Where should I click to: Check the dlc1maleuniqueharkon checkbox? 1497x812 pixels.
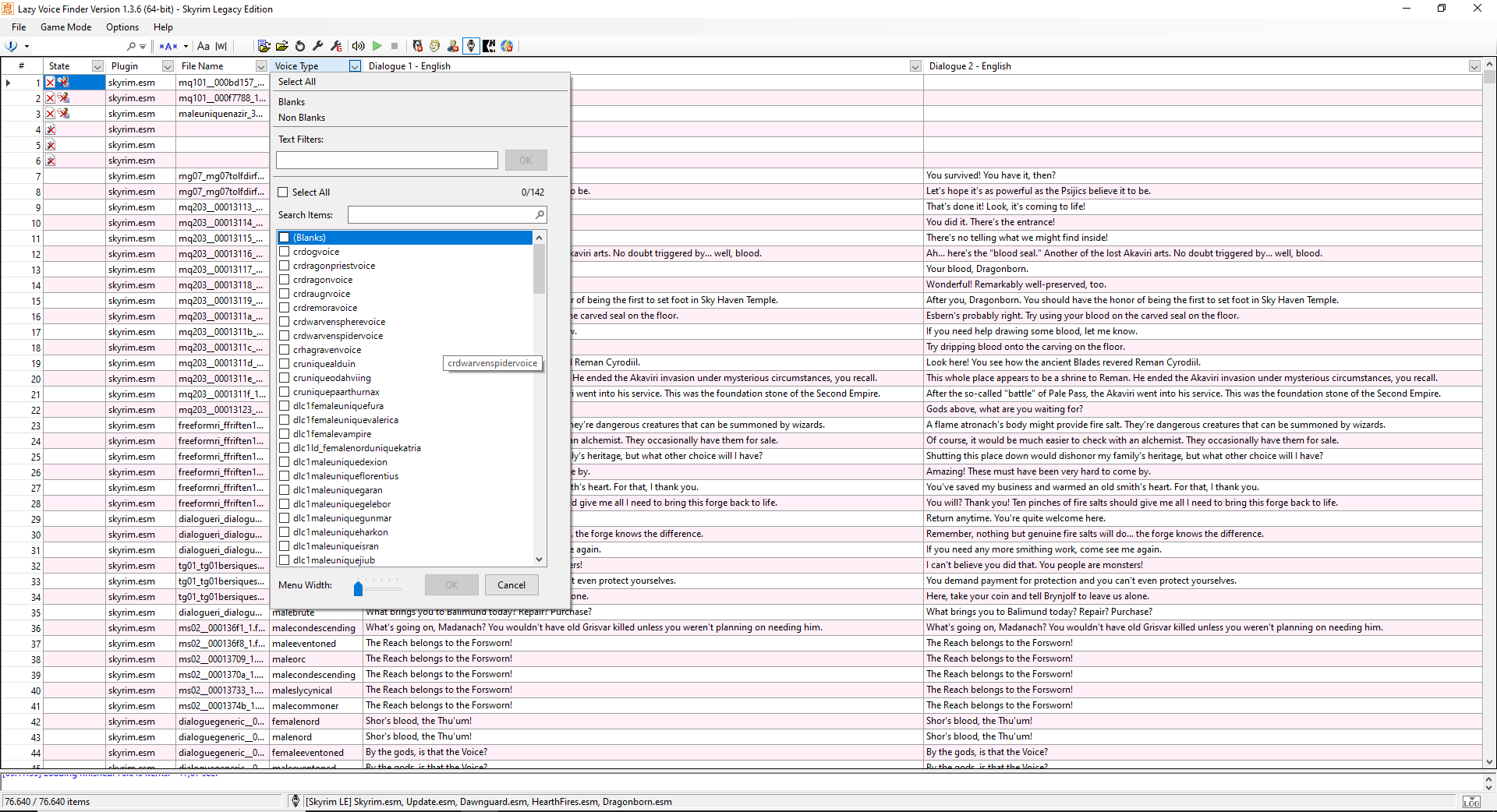point(285,531)
